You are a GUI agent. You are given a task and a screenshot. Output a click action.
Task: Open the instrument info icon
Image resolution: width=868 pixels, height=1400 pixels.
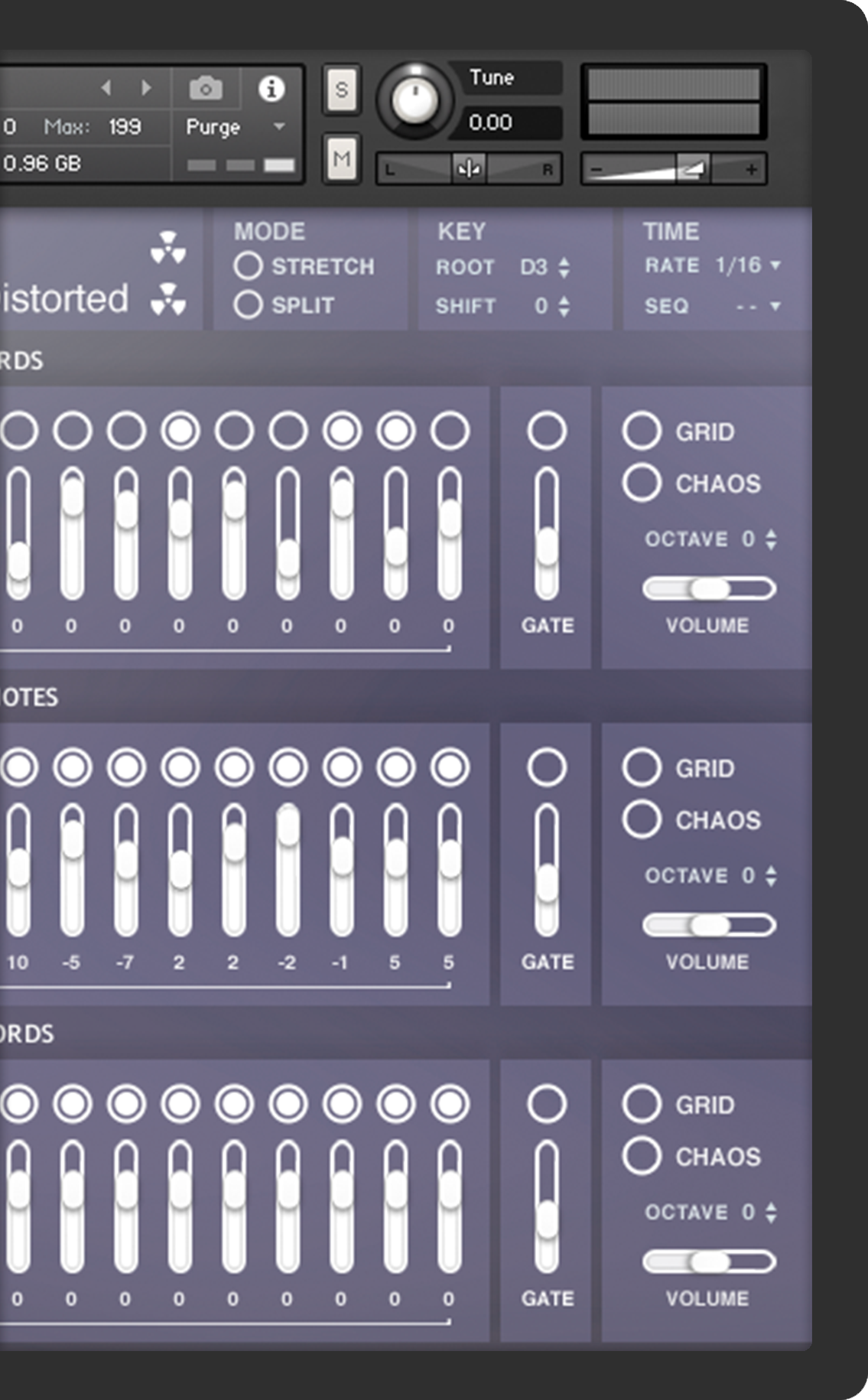coord(271,89)
